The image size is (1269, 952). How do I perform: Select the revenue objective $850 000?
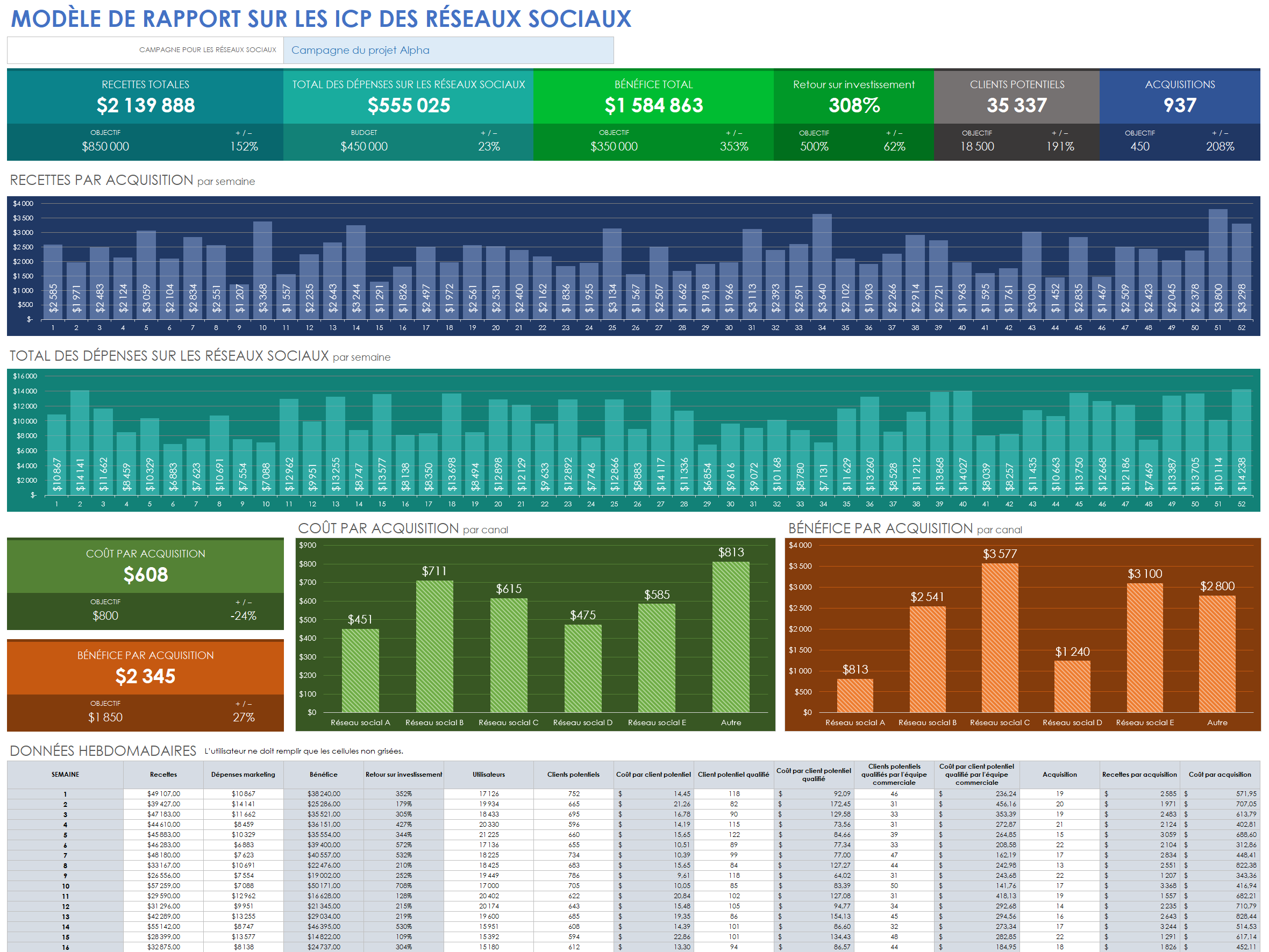105,147
